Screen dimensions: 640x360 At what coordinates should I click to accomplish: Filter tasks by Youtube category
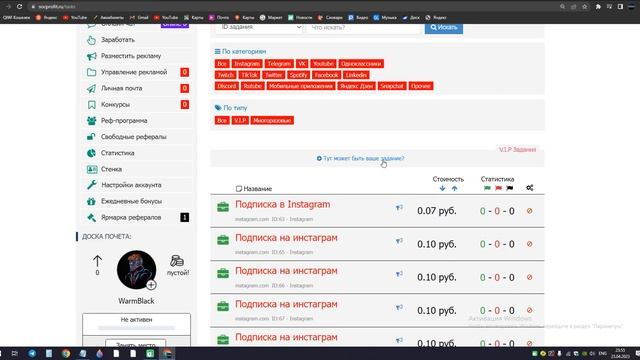tap(323, 64)
